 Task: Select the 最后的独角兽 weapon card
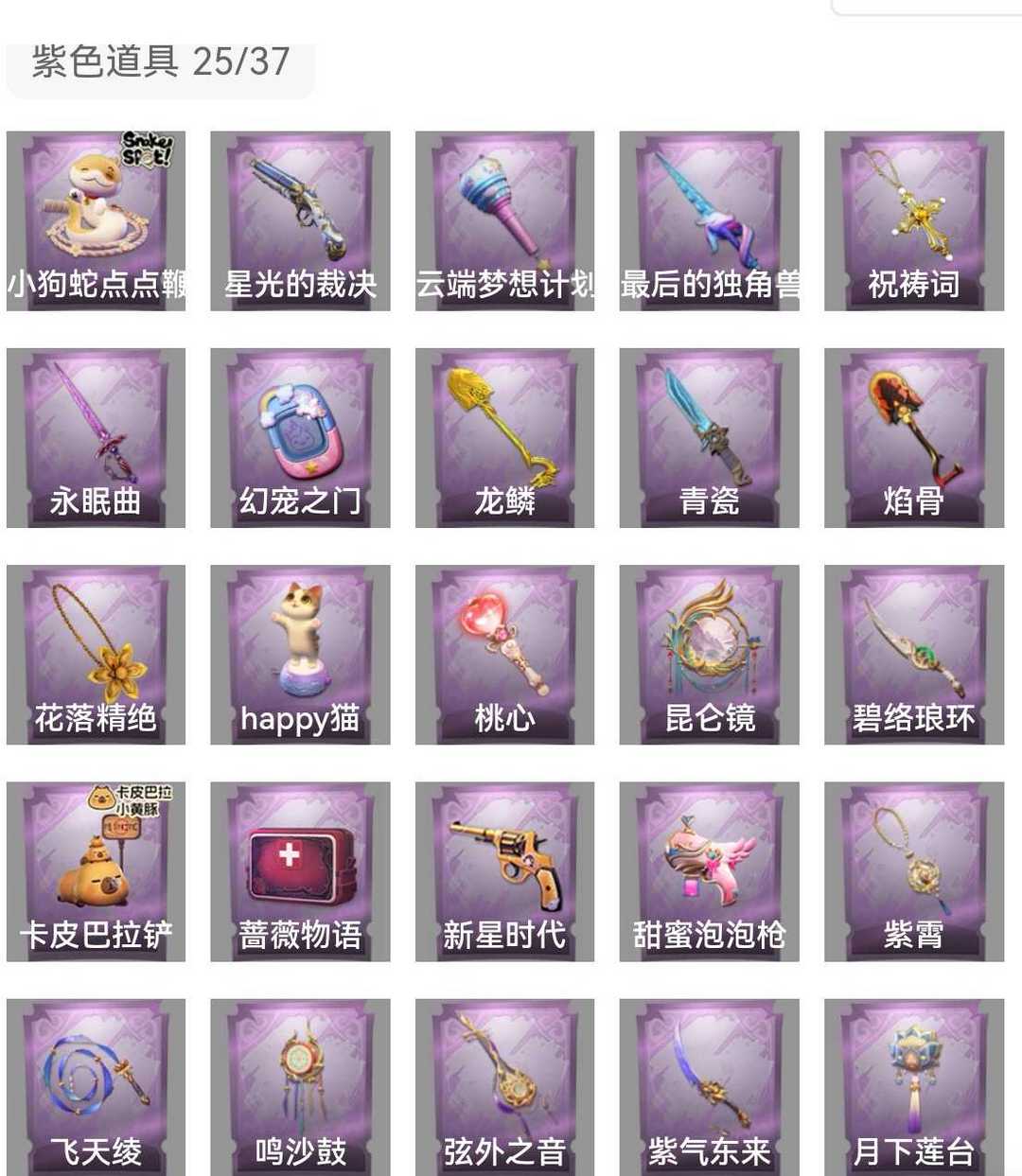[x=709, y=220]
